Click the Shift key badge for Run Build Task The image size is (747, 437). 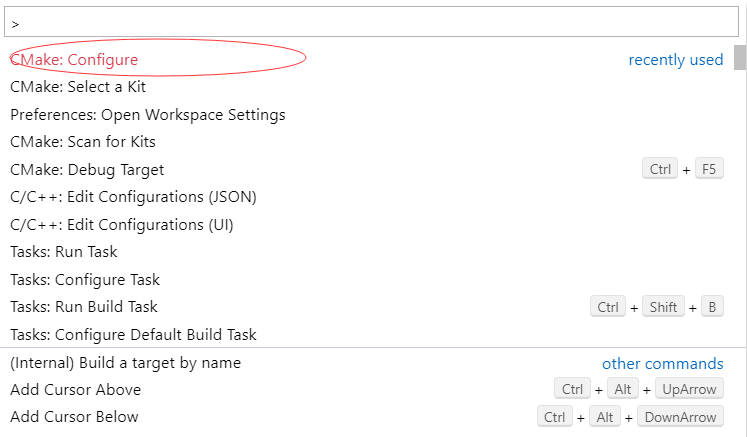tap(663, 307)
